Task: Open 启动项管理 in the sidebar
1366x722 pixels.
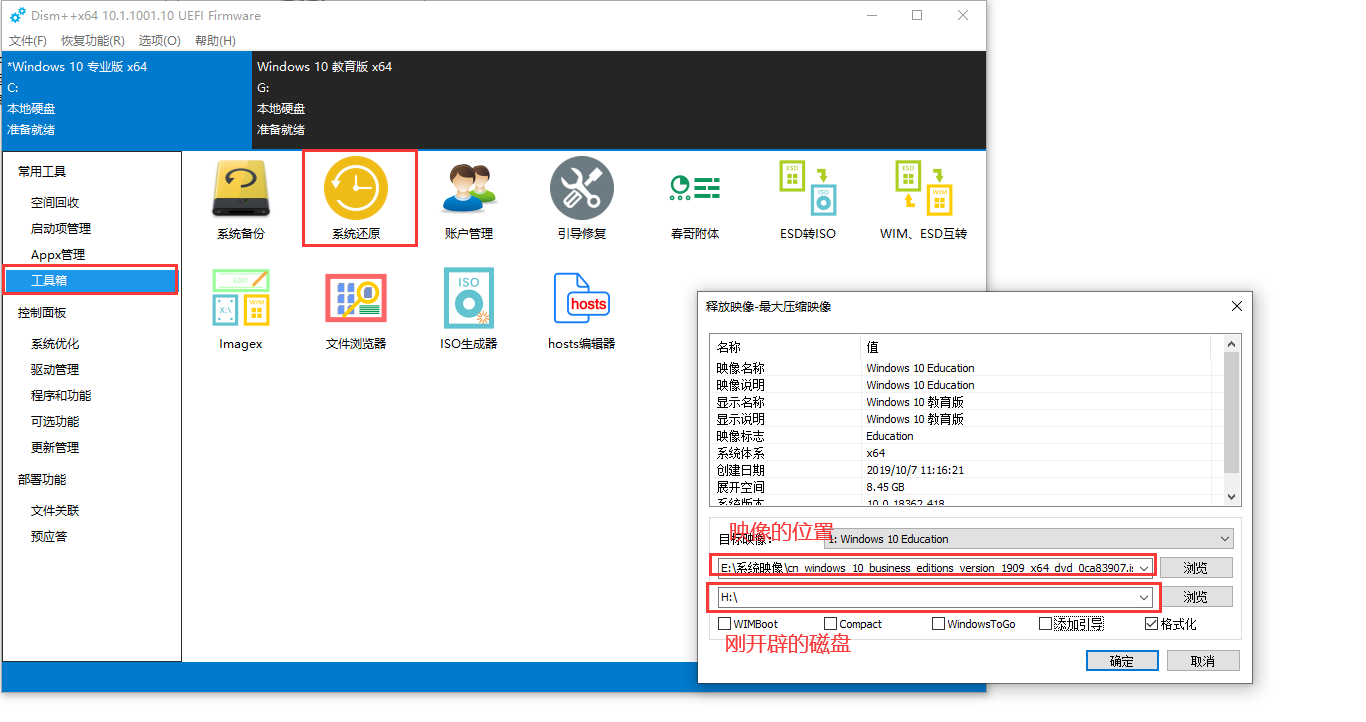Action: tap(61, 228)
